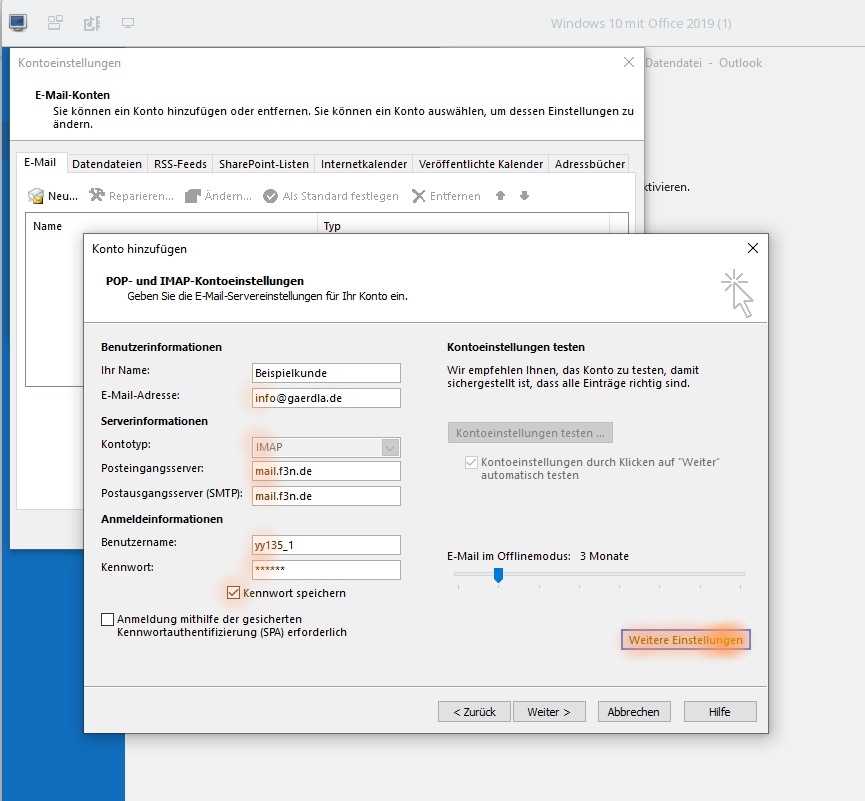Open the Kontotyp IMAP dropdown

[326, 447]
